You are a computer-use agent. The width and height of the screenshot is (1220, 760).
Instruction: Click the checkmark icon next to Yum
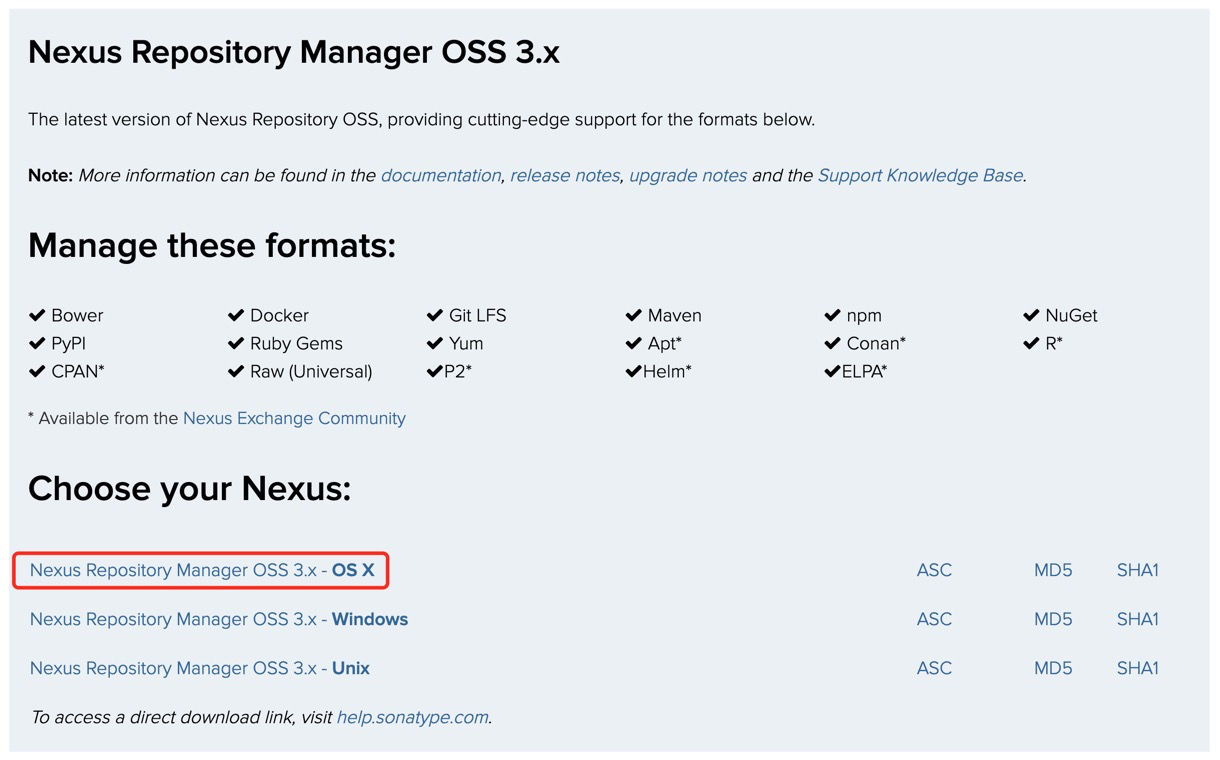coord(436,343)
